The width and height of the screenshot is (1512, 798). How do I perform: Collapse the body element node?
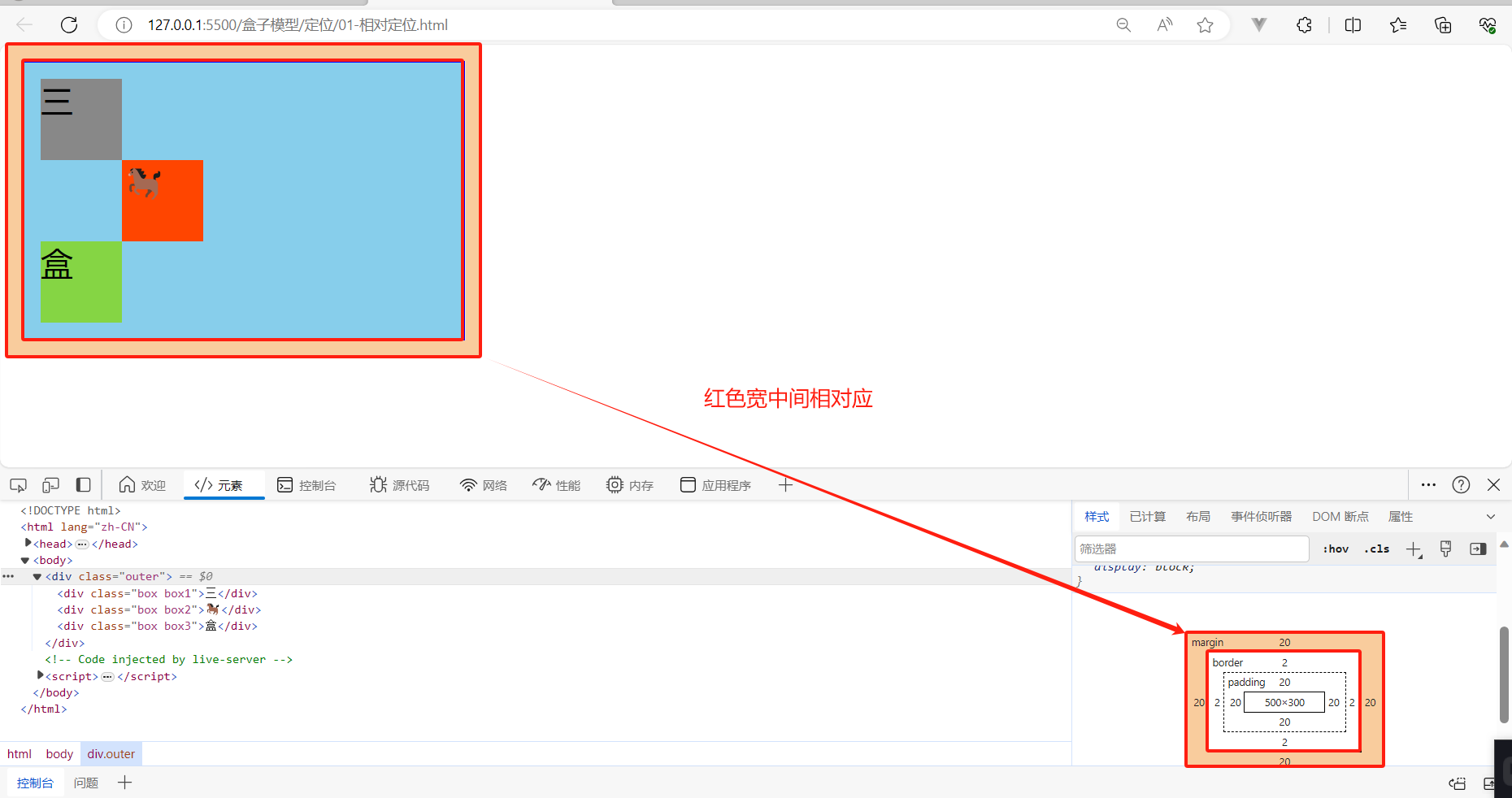tap(25, 560)
